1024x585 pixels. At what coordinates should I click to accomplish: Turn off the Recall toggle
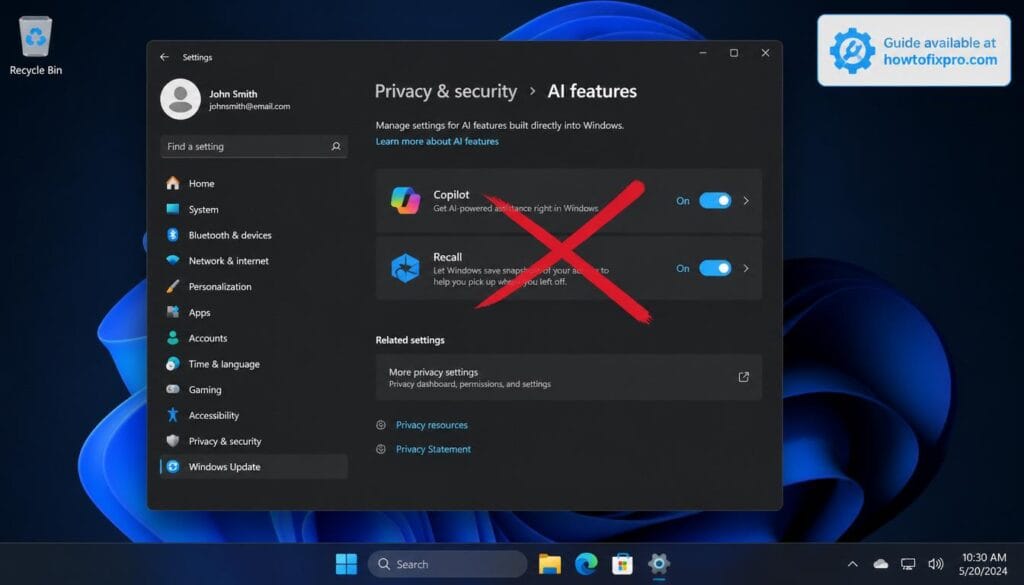coord(715,268)
